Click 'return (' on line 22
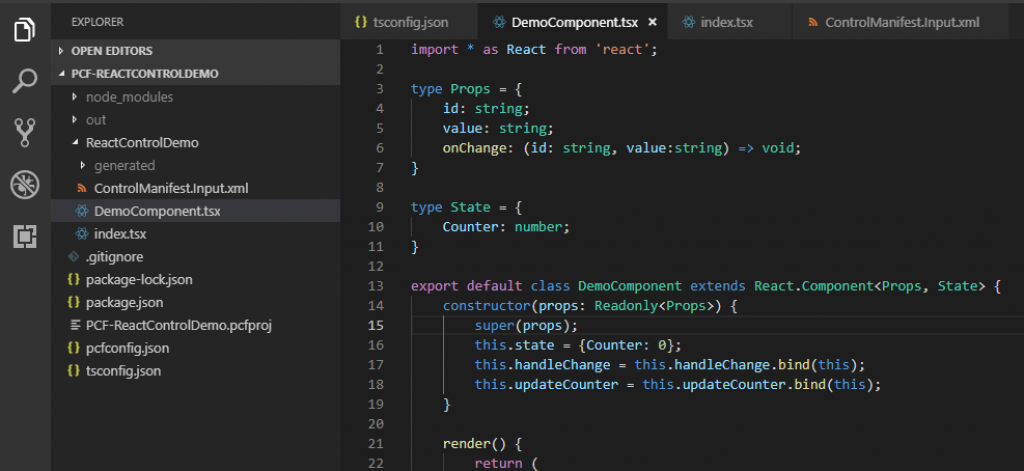The width and height of the screenshot is (1024, 471). click(x=507, y=463)
